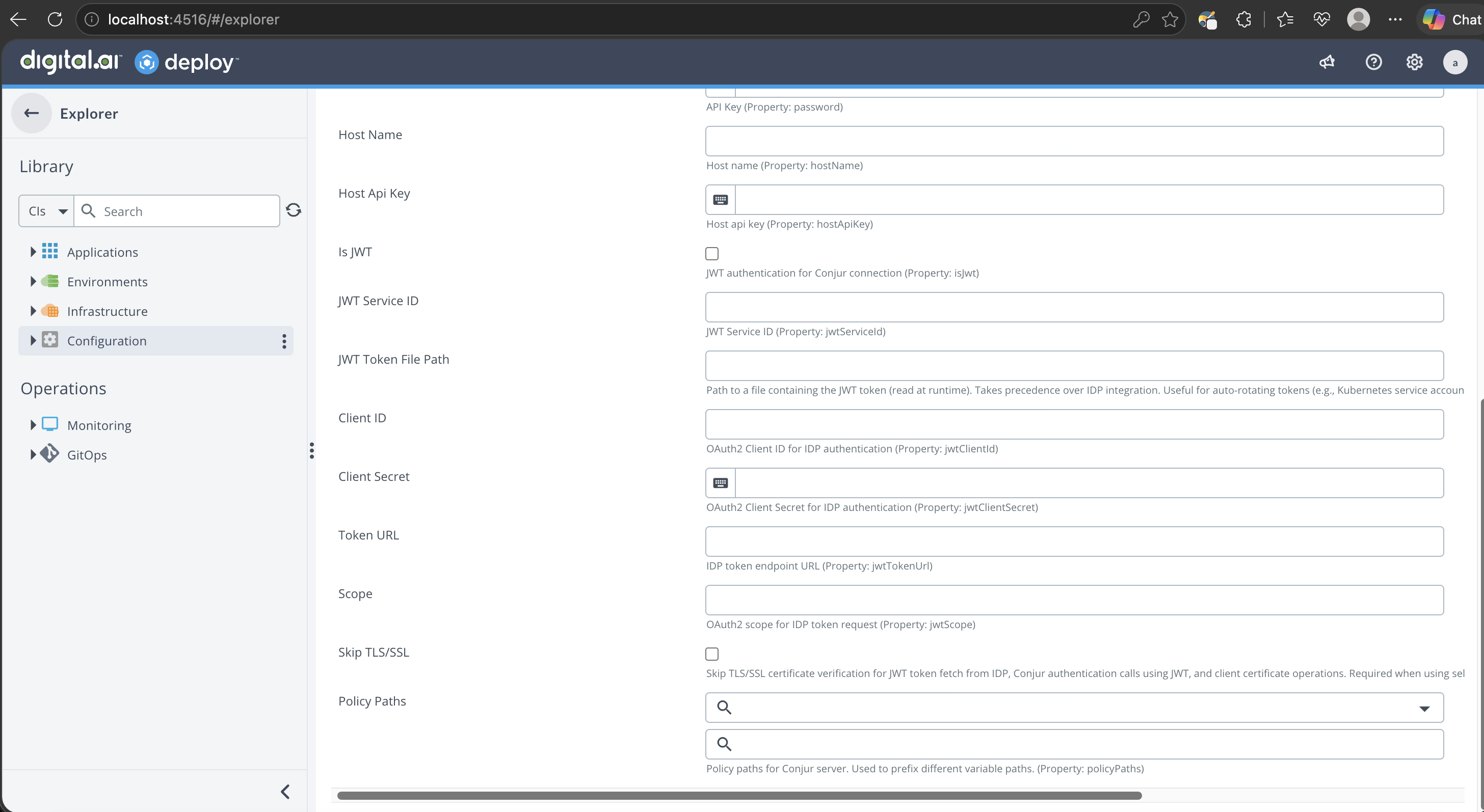Expand the GitOps tree node

point(33,454)
